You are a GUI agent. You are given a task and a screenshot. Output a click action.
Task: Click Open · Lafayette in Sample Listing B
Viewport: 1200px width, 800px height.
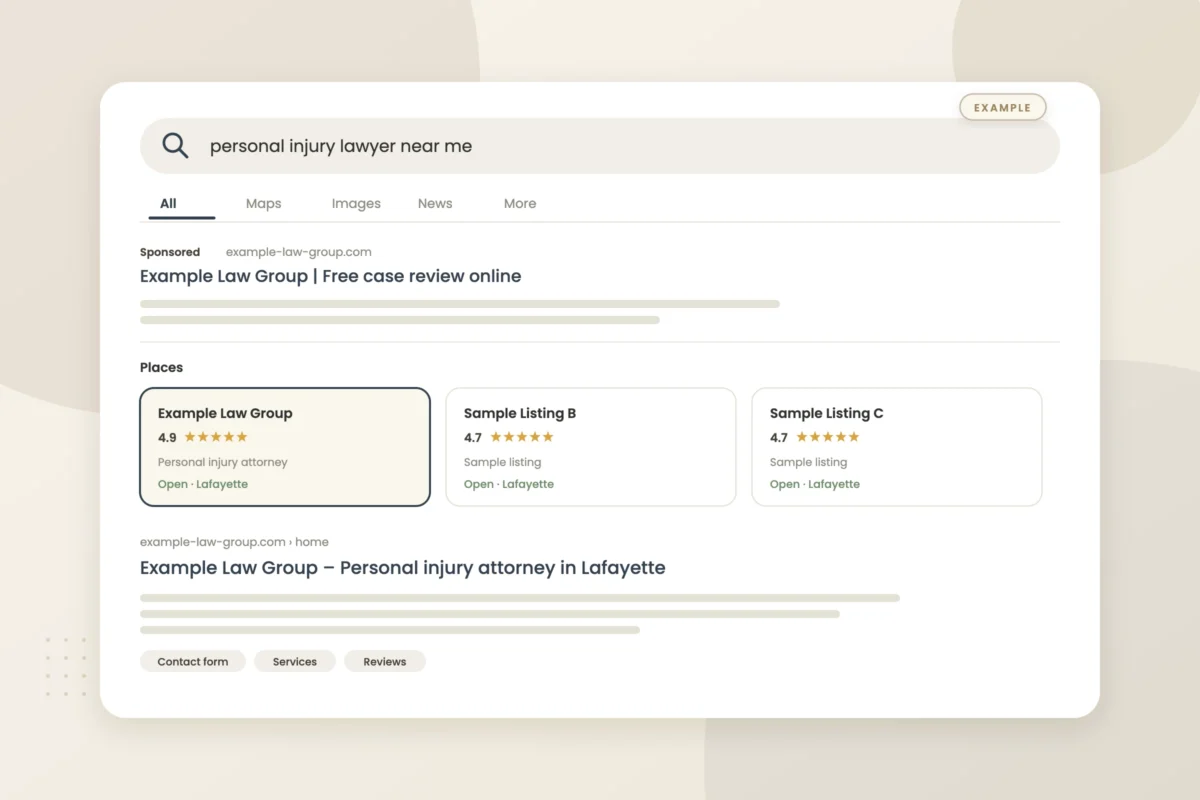tap(509, 484)
